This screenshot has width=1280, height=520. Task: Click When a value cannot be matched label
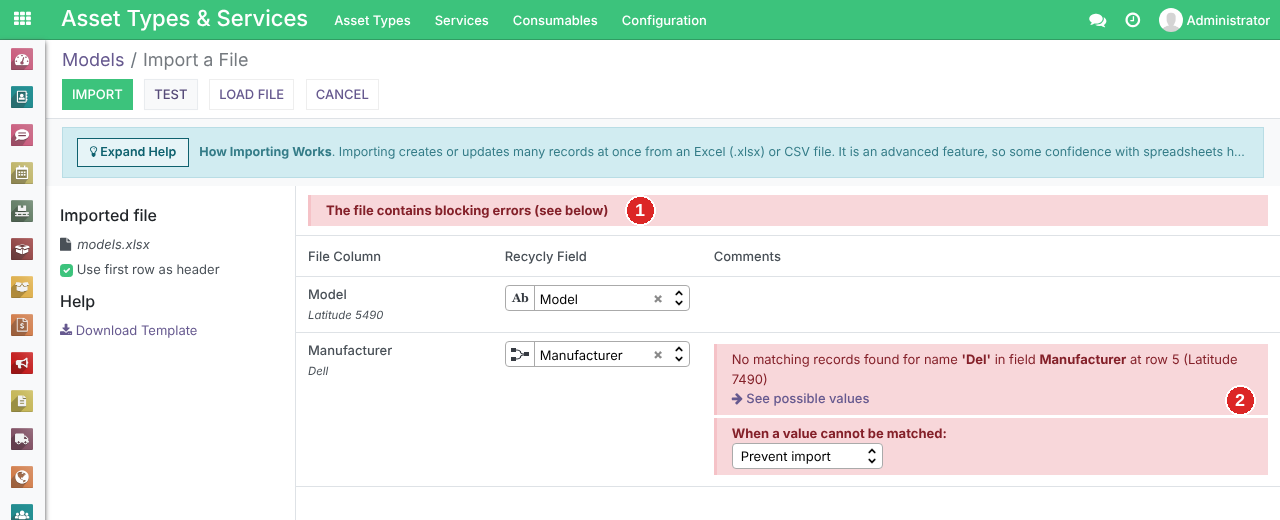(839, 434)
